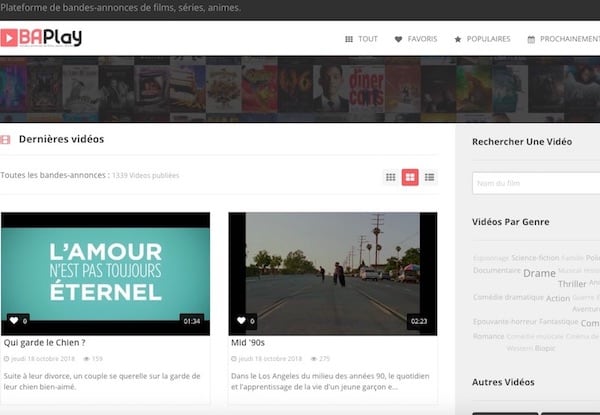Screen dimensions: 600x415
Task: Select the Comédie dramatique genre tag
Action: 508,297
